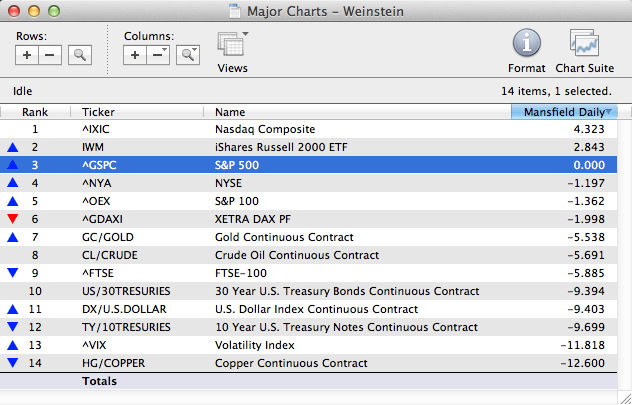Sort by the Mansfield Daily column header
Viewport: 632px width, 405px height.
(564, 112)
